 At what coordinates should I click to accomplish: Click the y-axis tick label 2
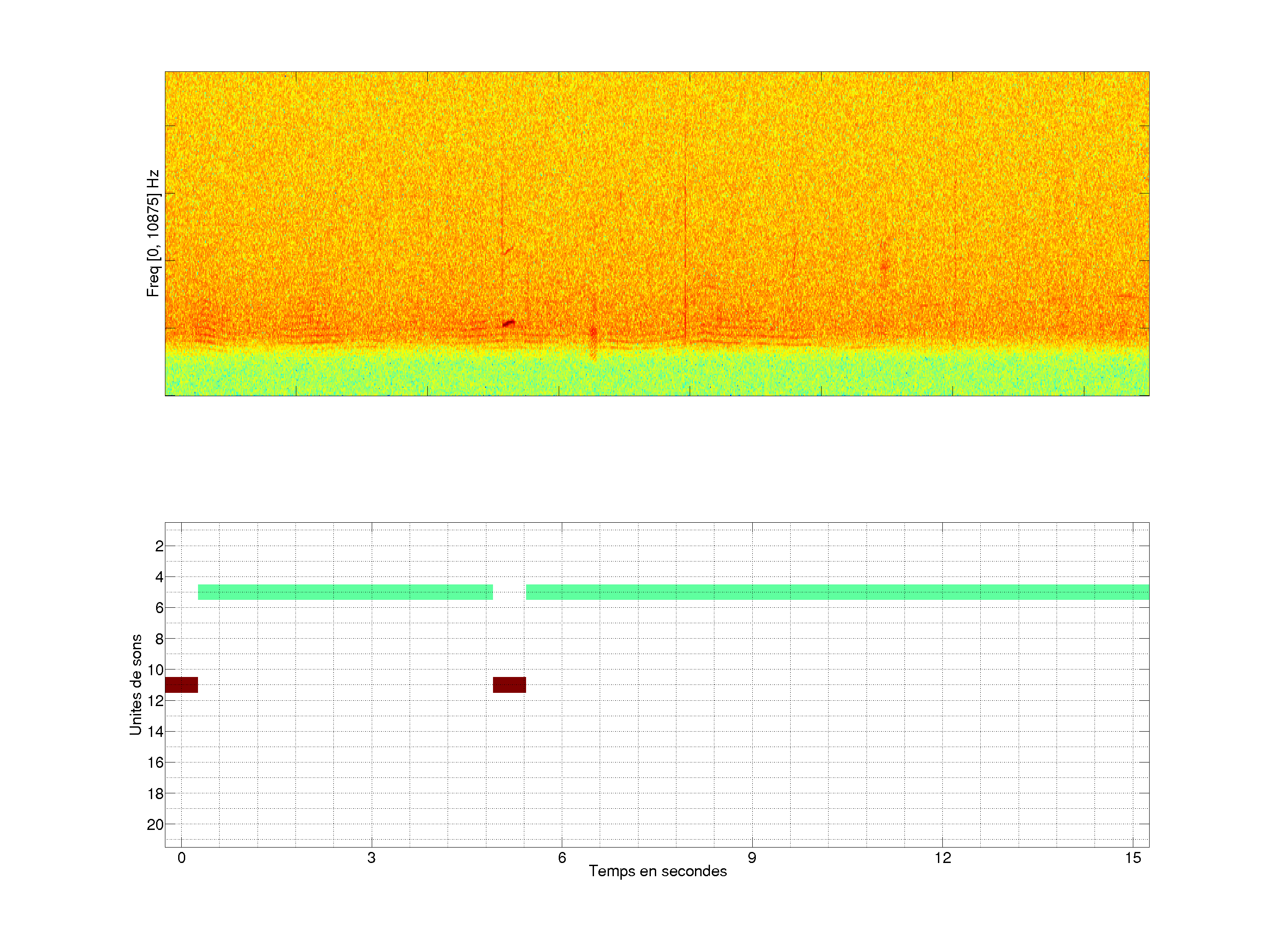pos(159,546)
